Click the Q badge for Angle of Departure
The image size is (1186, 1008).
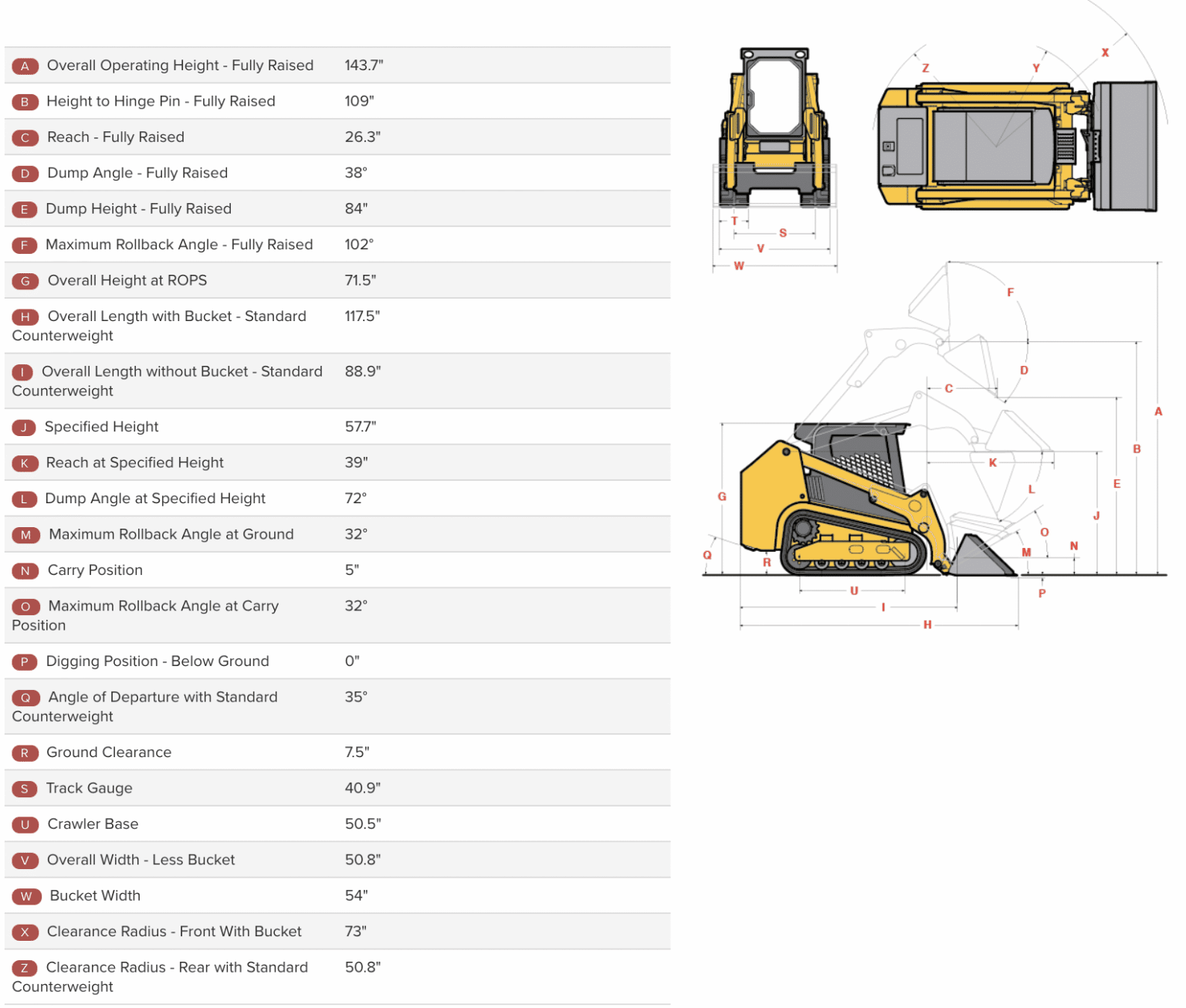(x=26, y=697)
